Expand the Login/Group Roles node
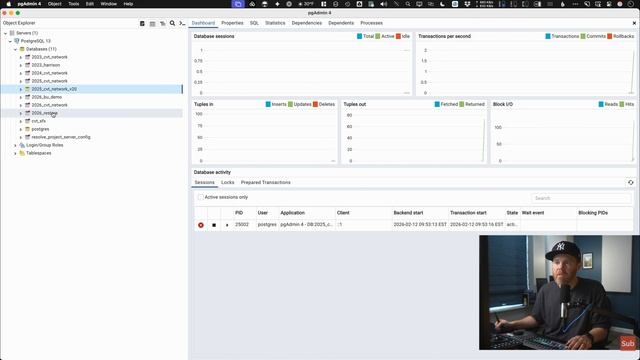This screenshot has height=360, width=640. 16,145
